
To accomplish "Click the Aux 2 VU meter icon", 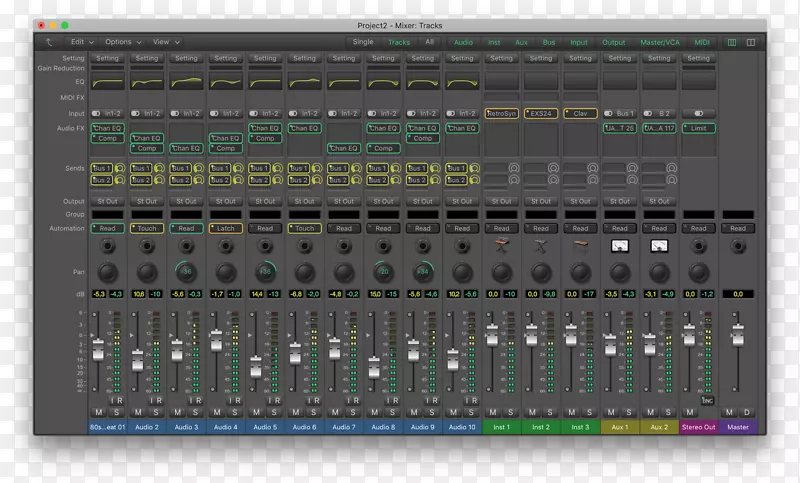I will click(x=658, y=246).
